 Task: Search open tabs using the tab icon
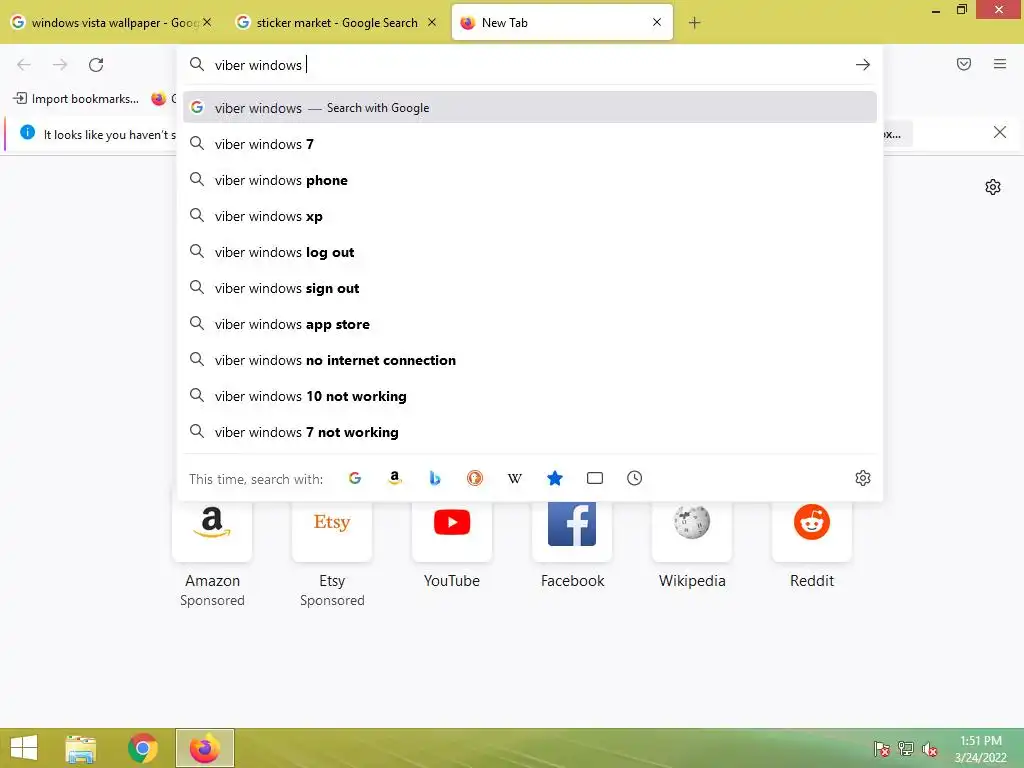(595, 478)
